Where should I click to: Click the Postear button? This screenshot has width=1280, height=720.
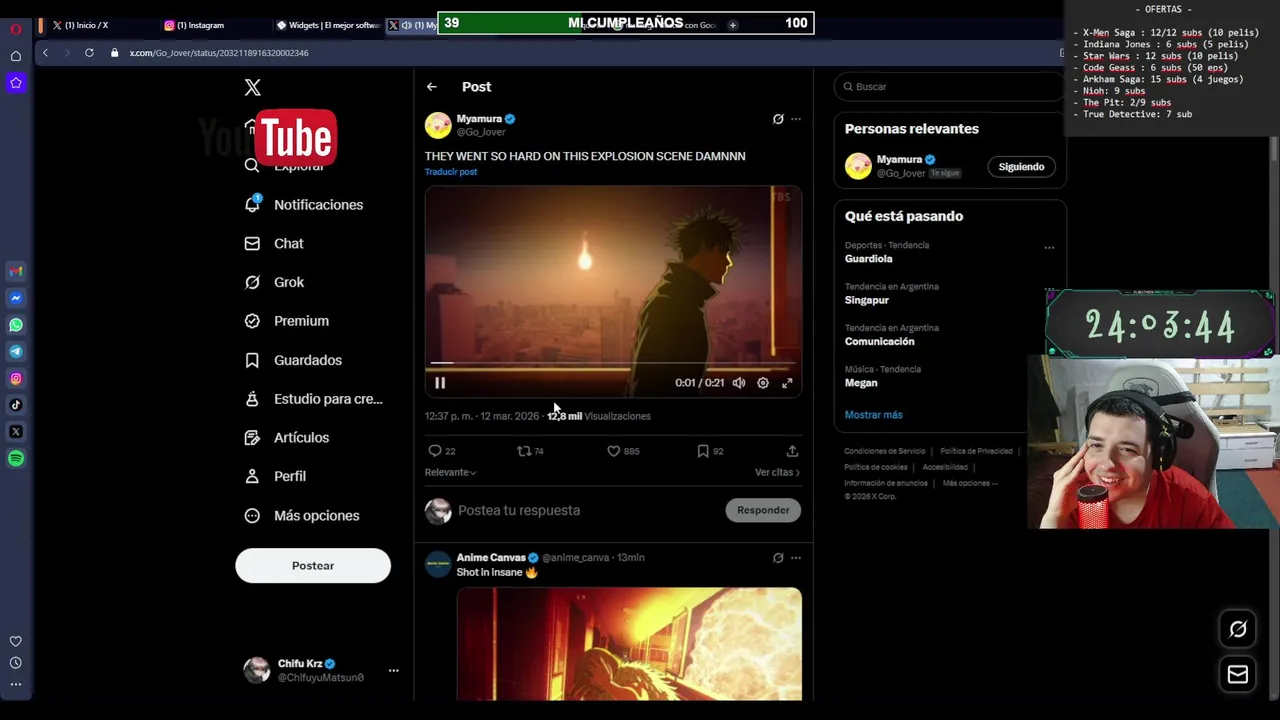[313, 566]
